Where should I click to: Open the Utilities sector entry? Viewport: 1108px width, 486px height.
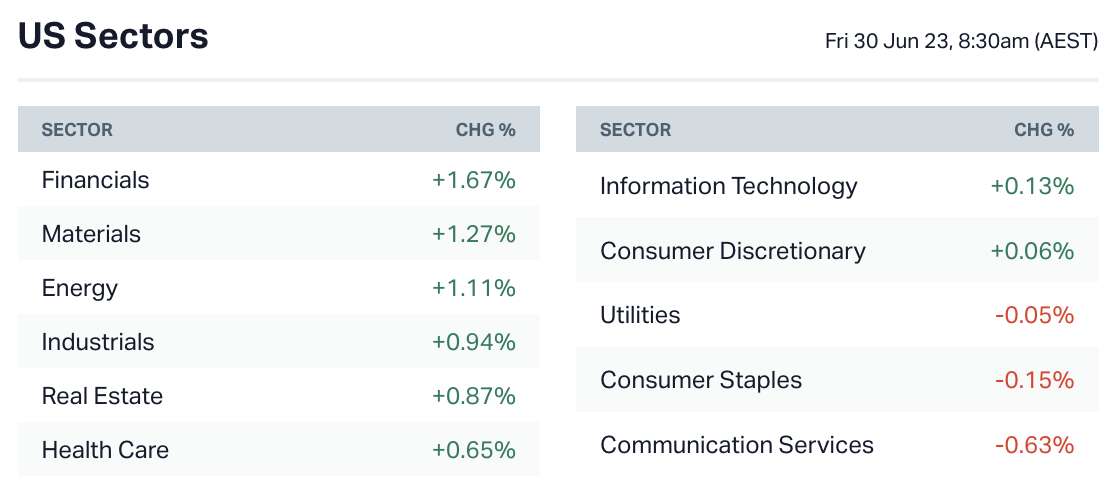pos(640,315)
